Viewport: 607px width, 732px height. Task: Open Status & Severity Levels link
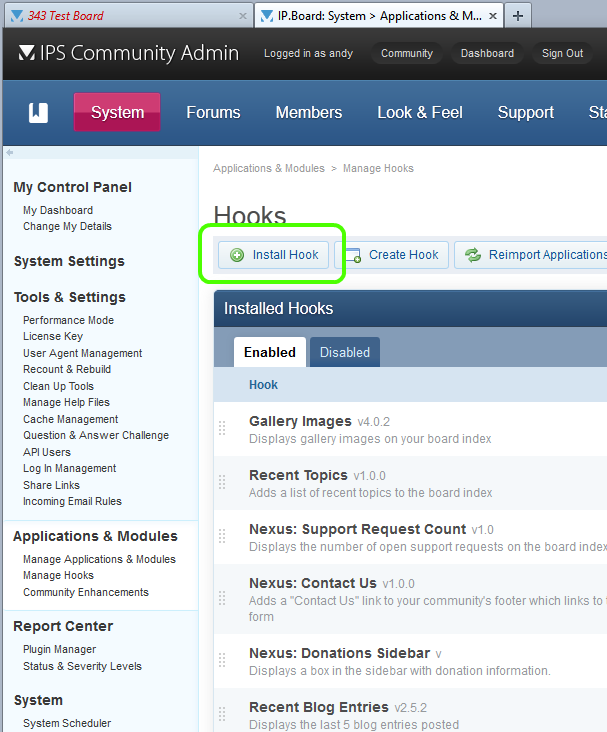82,666
